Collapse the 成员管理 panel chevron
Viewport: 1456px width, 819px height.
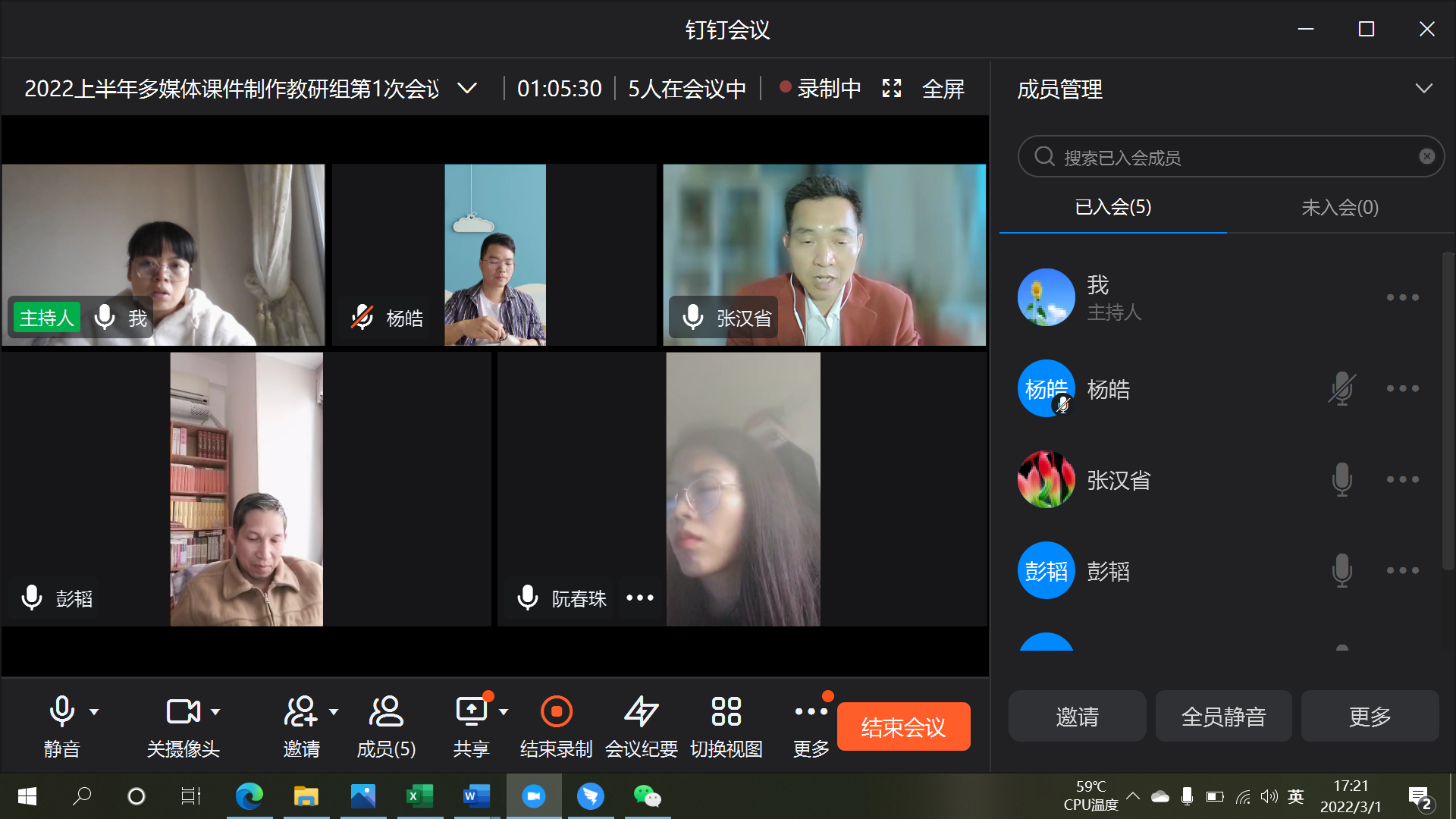(1423, 89)
